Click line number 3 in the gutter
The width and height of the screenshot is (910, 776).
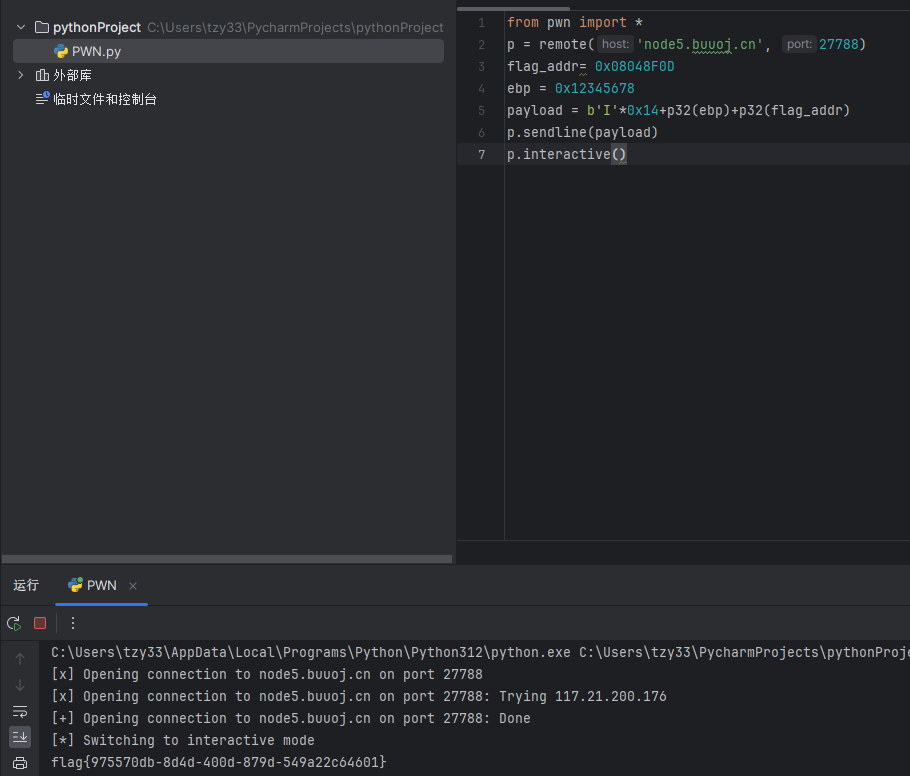(481, 67)
